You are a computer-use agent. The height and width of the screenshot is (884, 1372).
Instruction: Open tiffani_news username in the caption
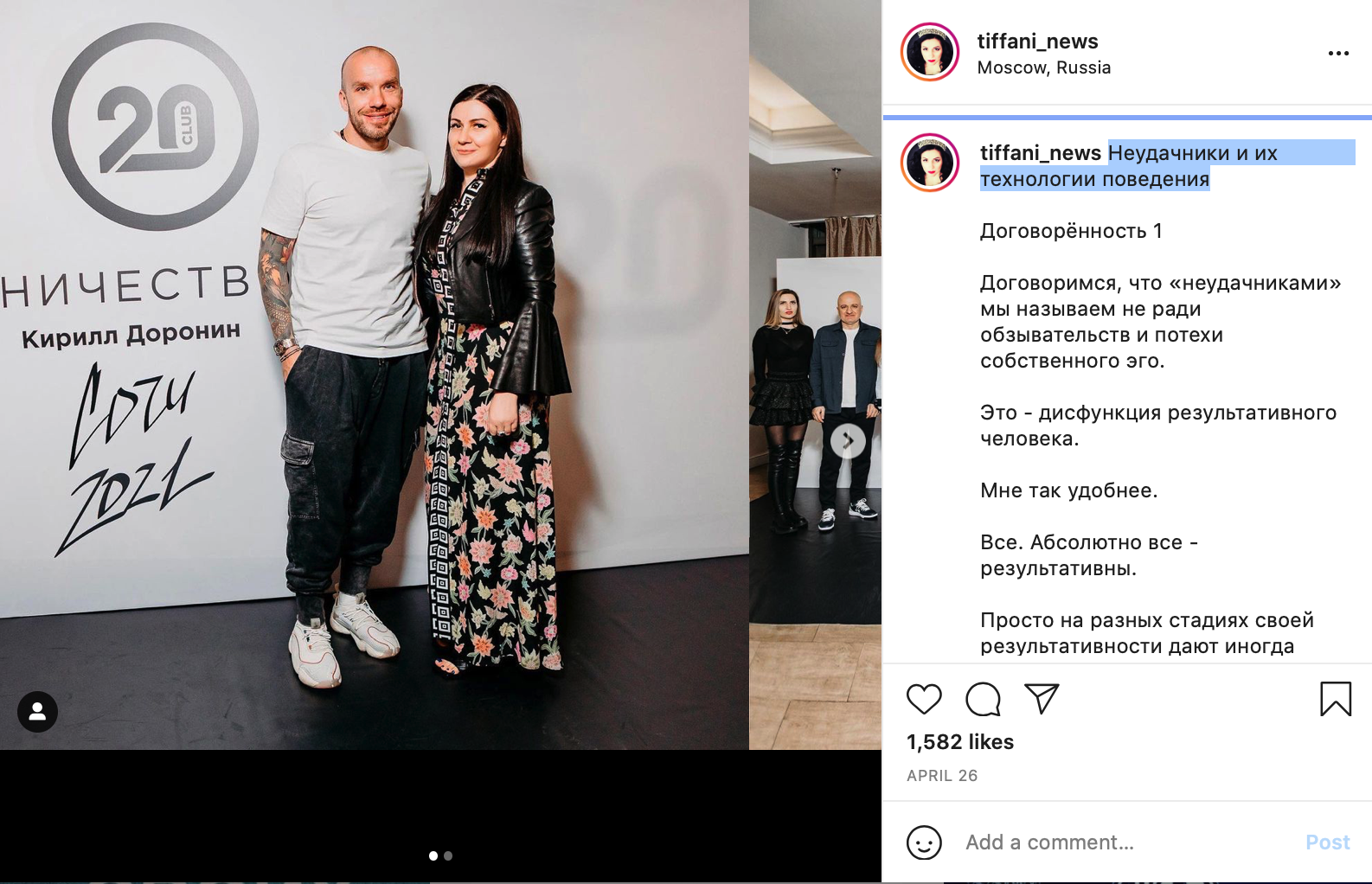click(1040, 153)
